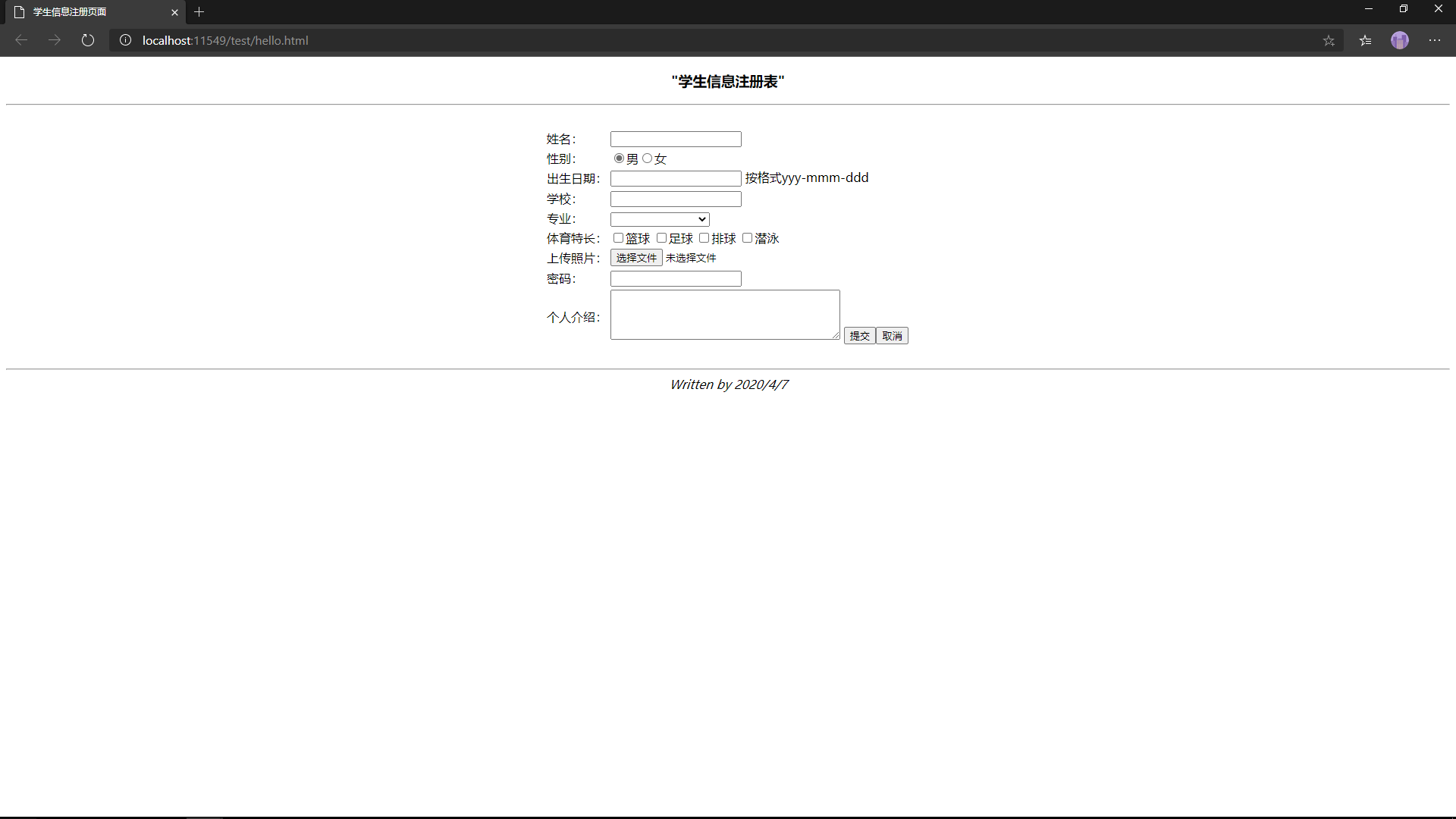Screen dimensions: 1456x819
Task: Check the 足球 checkbox
Action: [x=661, y=238]
